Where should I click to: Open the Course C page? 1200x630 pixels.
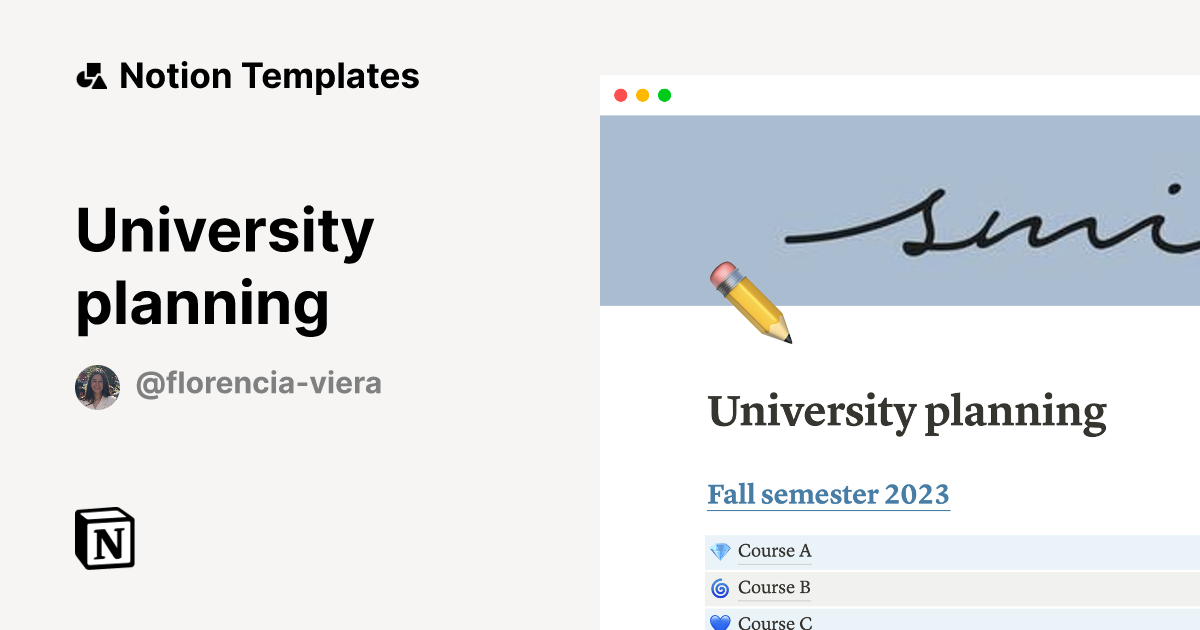click(774, 622)
